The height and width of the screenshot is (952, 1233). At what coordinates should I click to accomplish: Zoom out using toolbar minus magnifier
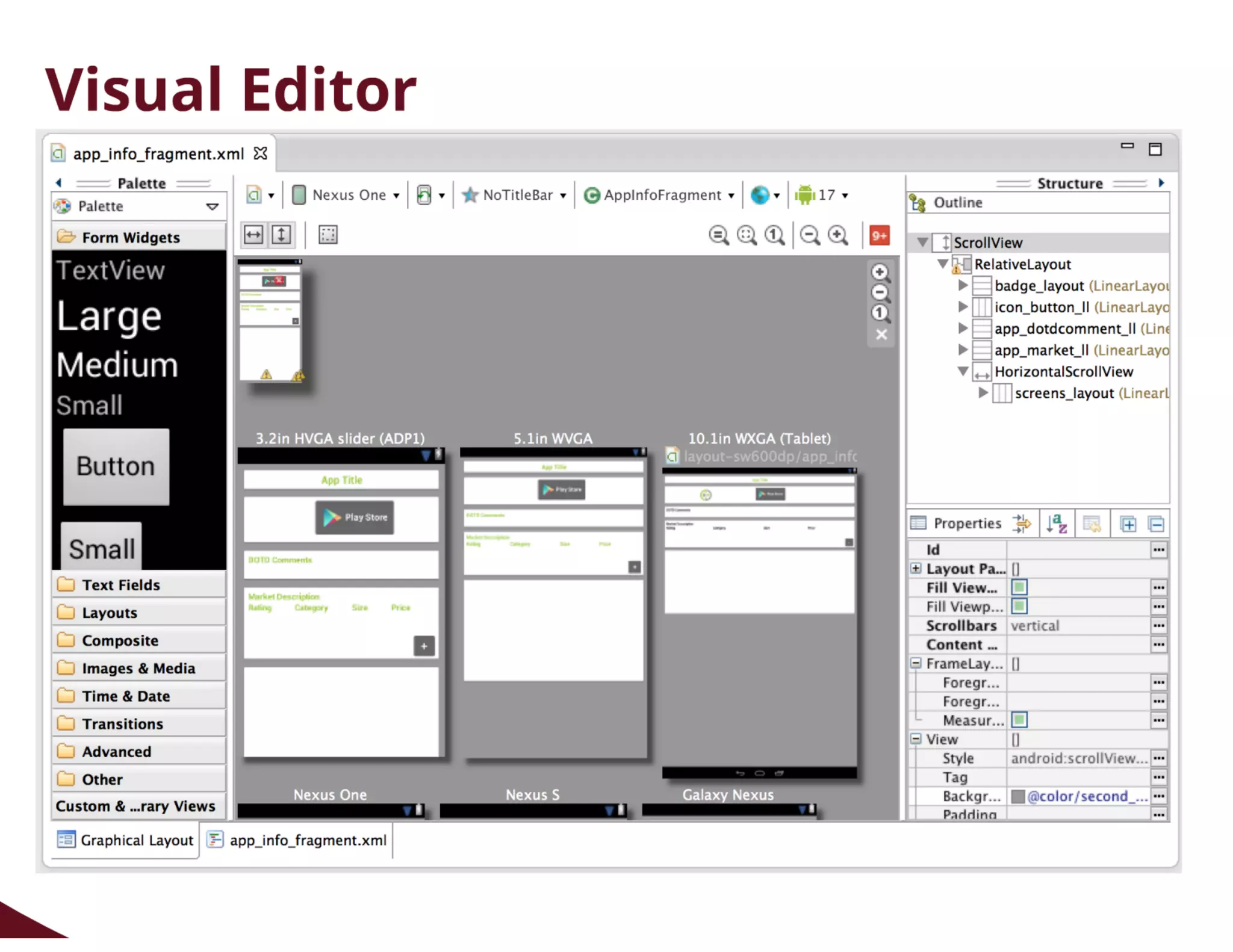click(x=810, y=235)
